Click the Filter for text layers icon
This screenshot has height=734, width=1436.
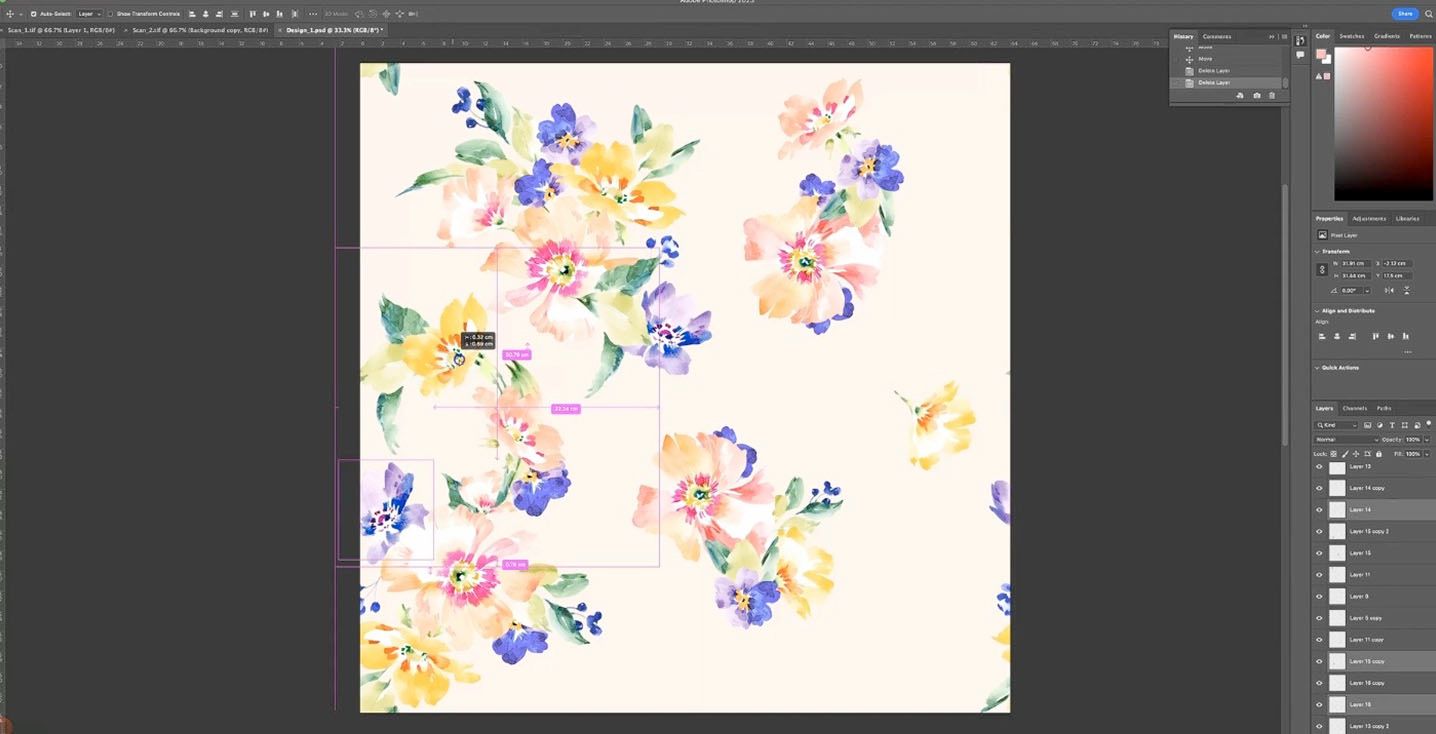pos(1392,425)
